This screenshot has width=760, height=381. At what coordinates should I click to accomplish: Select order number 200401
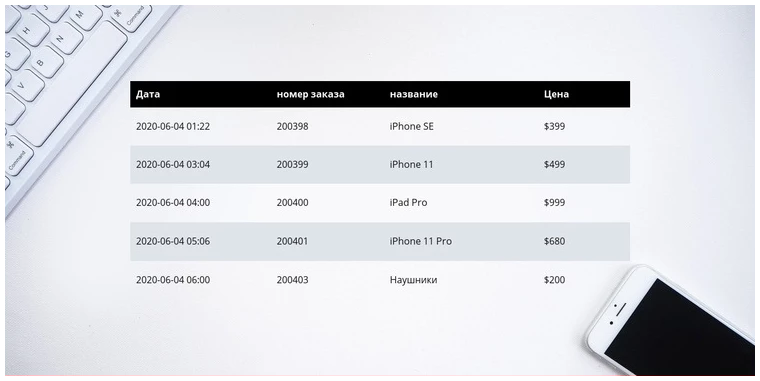point(292,241)
